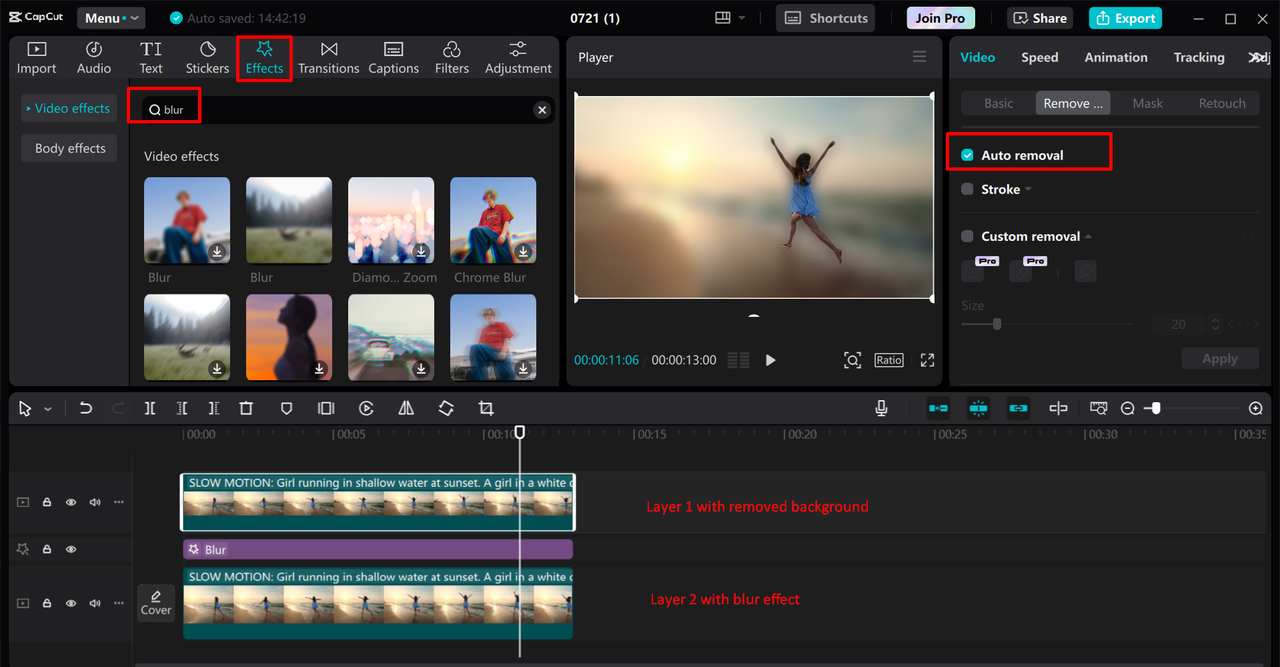Open the Stickers tab
The width and height of the screenshot is (1280, 667).
(x=207, y=58)
